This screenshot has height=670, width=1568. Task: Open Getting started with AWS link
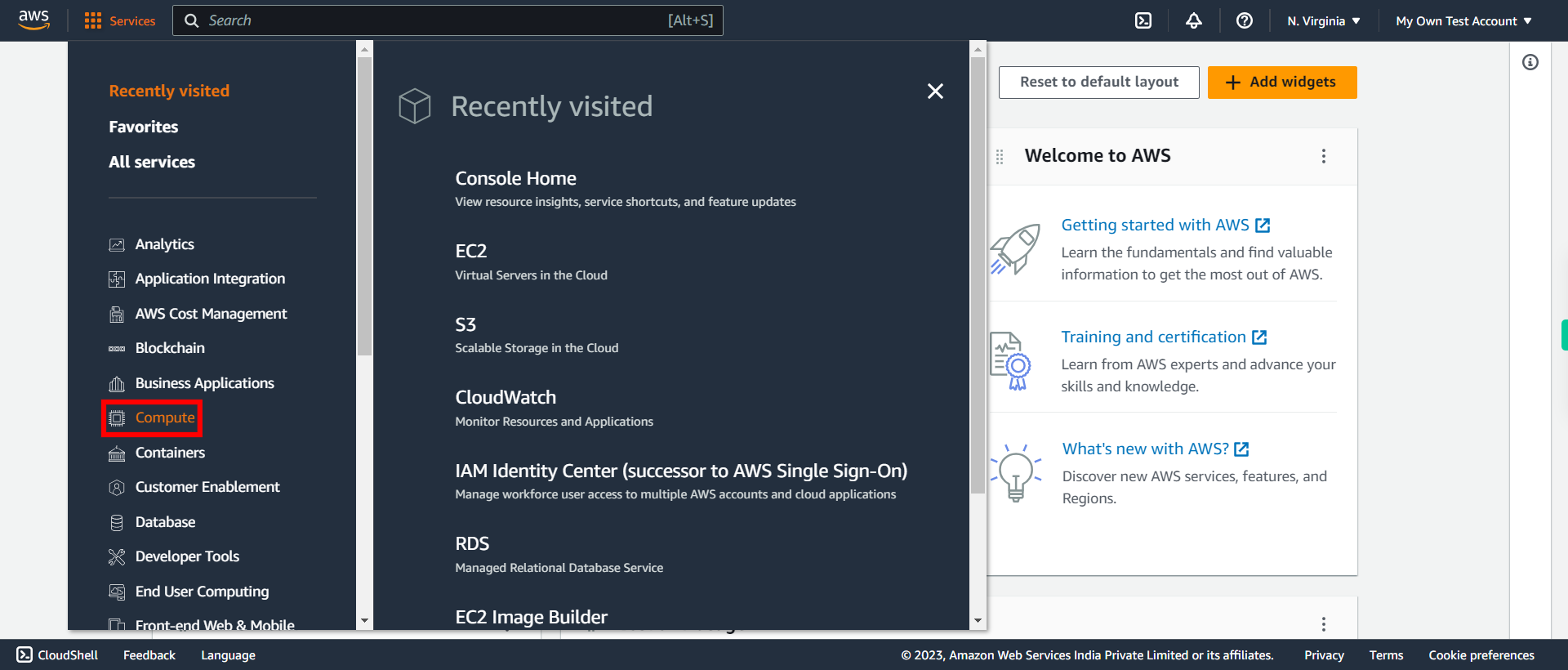[1165, 225]
